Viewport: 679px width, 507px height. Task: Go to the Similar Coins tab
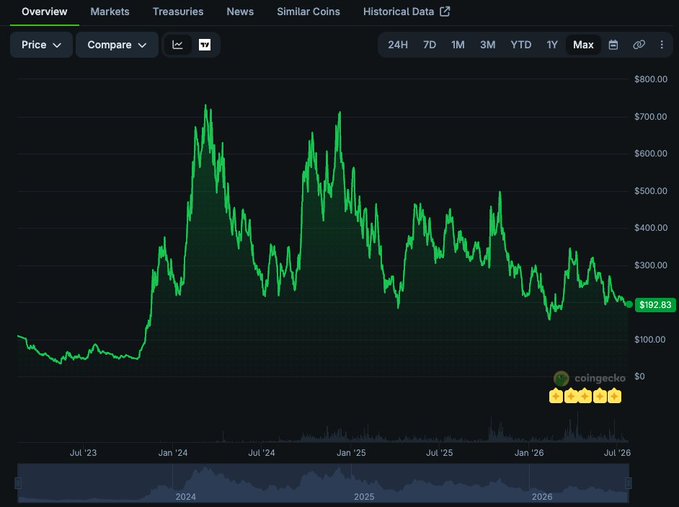tap(308, 12)
